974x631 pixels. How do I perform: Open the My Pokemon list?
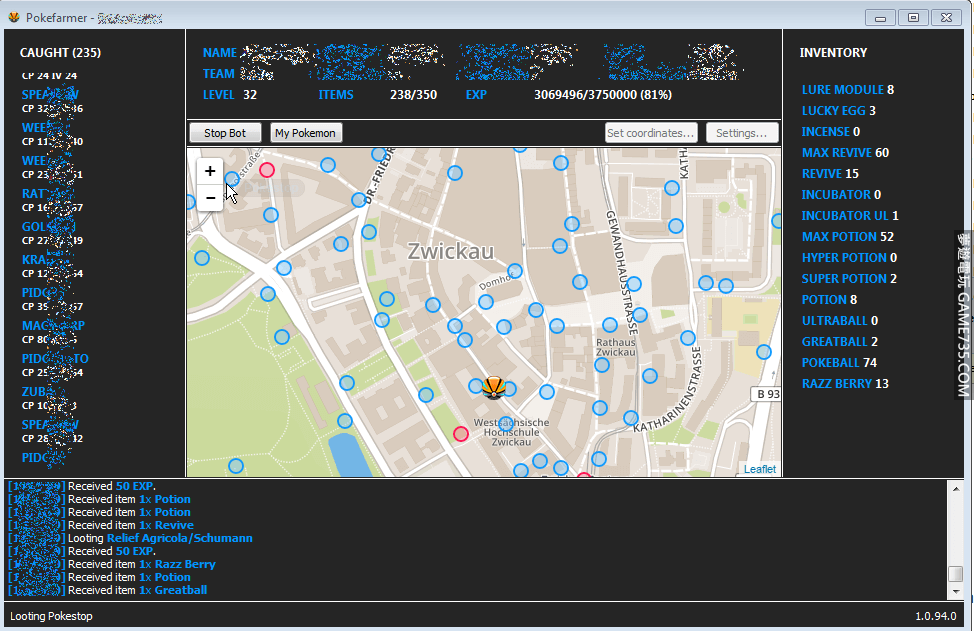coord(306,133)
